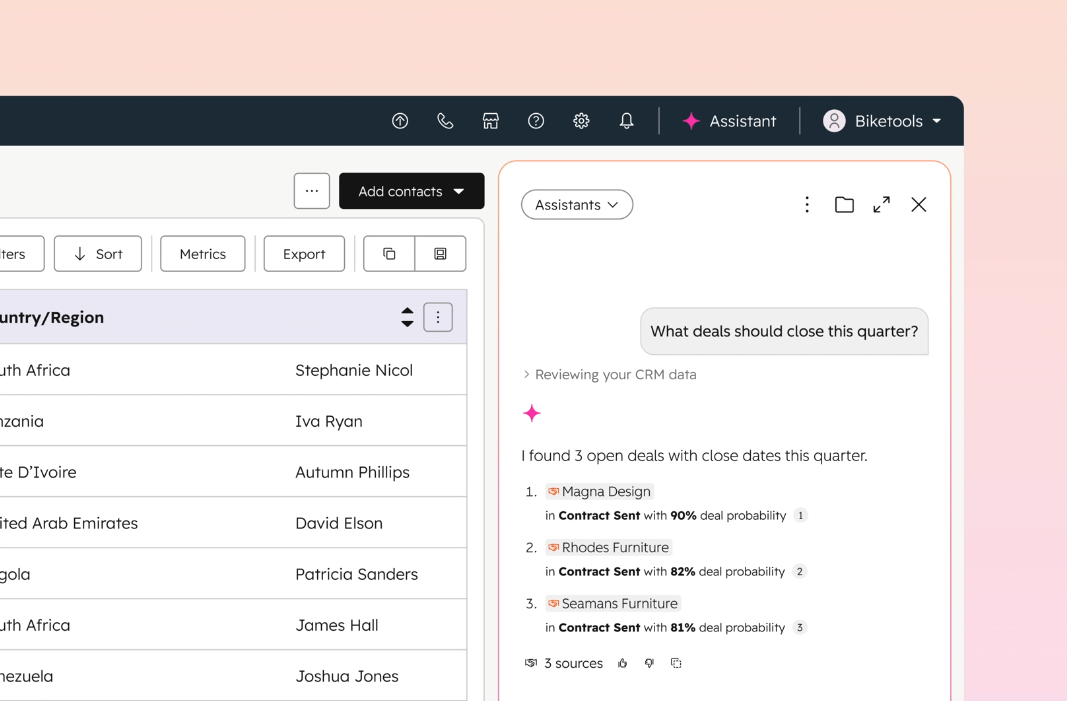Open the Assistant from the top bar
Viewport: 1067px width, 701px height.
729,121
